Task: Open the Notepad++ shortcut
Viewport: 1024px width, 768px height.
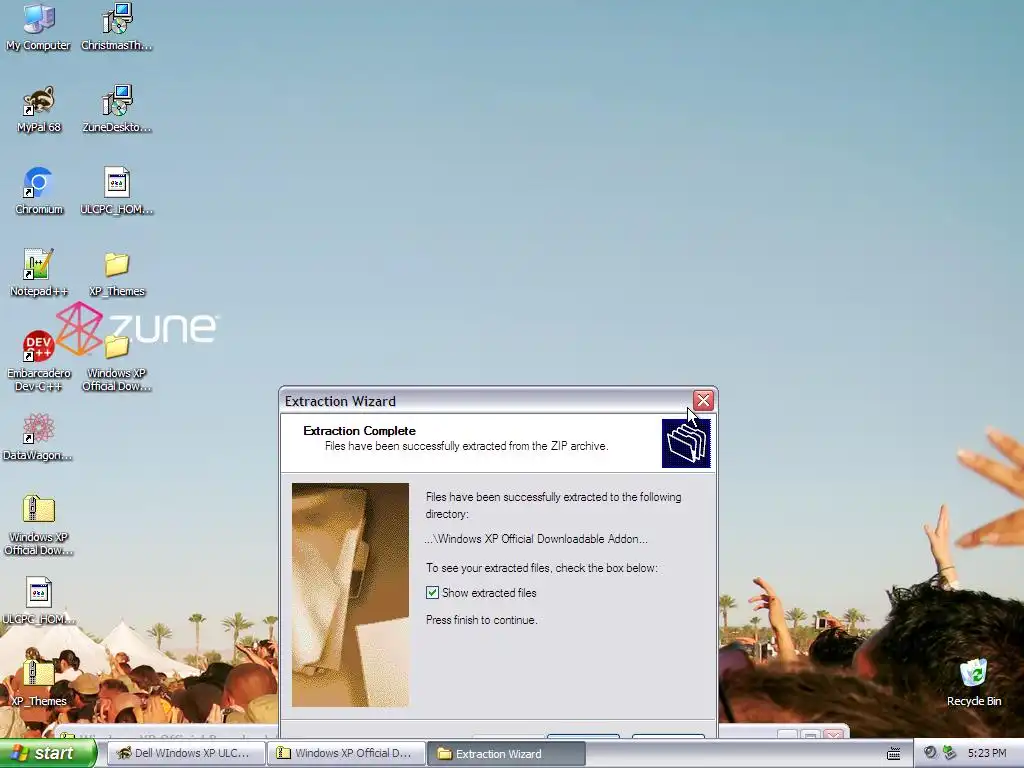Action: click(x=39, y=273)
